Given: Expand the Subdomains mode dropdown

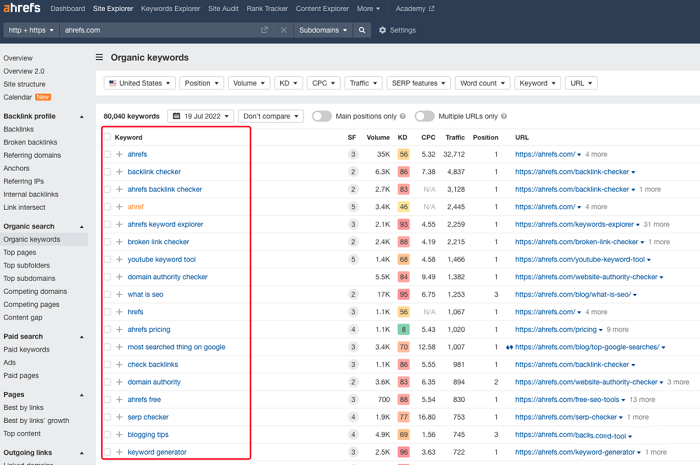Looking at the screenshot, I should [322, 30].
